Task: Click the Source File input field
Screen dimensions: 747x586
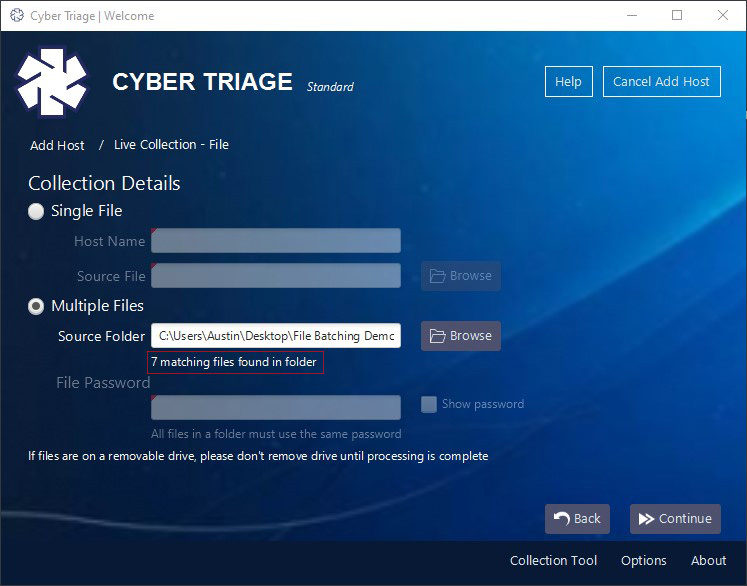Action: [x=276, y=275]
